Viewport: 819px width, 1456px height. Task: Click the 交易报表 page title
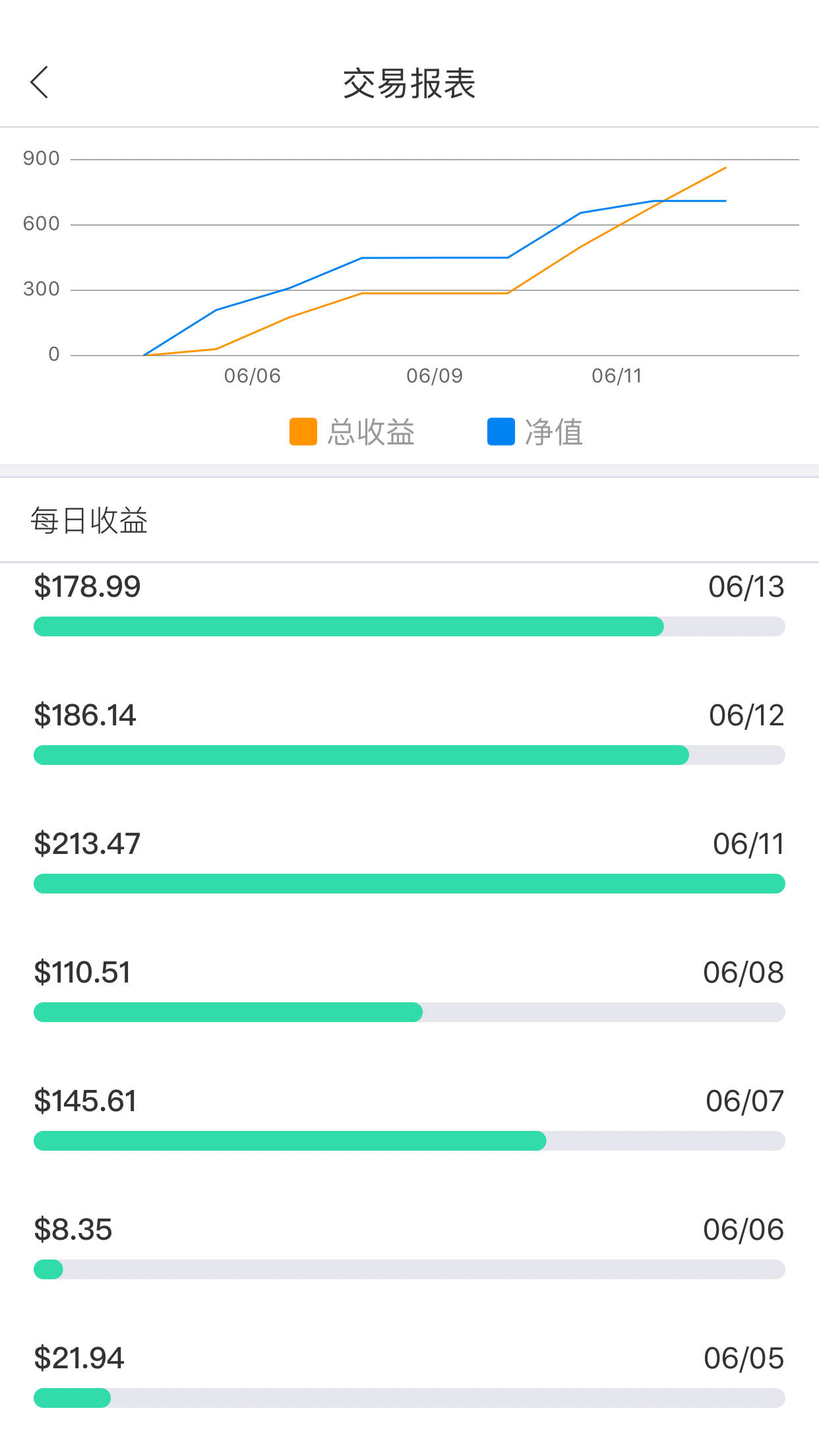[409, 84]
